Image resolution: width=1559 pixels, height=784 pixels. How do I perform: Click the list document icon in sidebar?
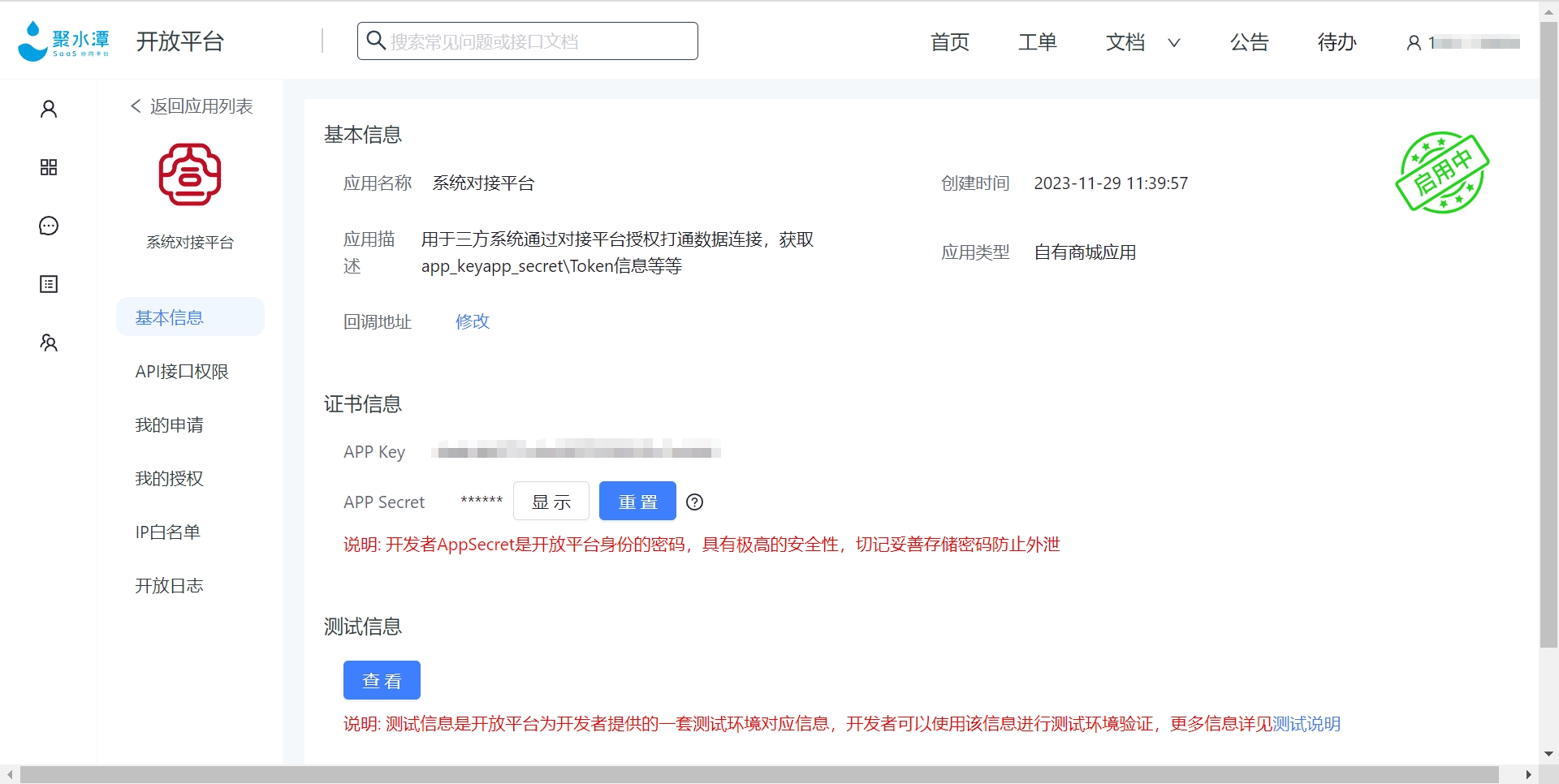point(48,284)
